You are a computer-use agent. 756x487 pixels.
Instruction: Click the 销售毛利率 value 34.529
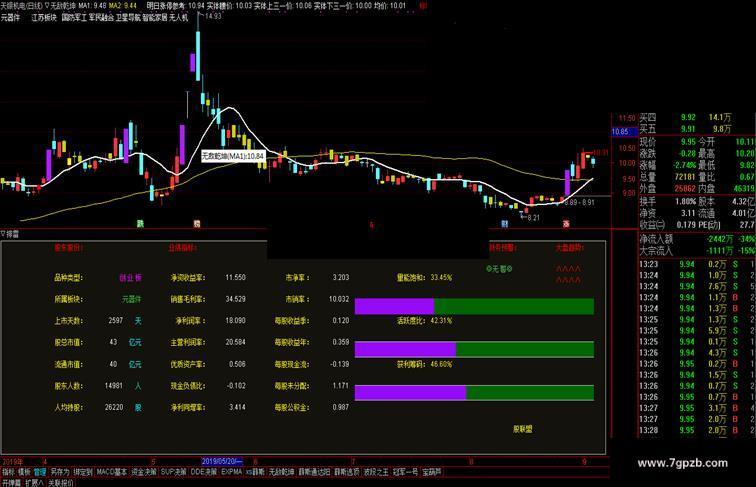235,299
